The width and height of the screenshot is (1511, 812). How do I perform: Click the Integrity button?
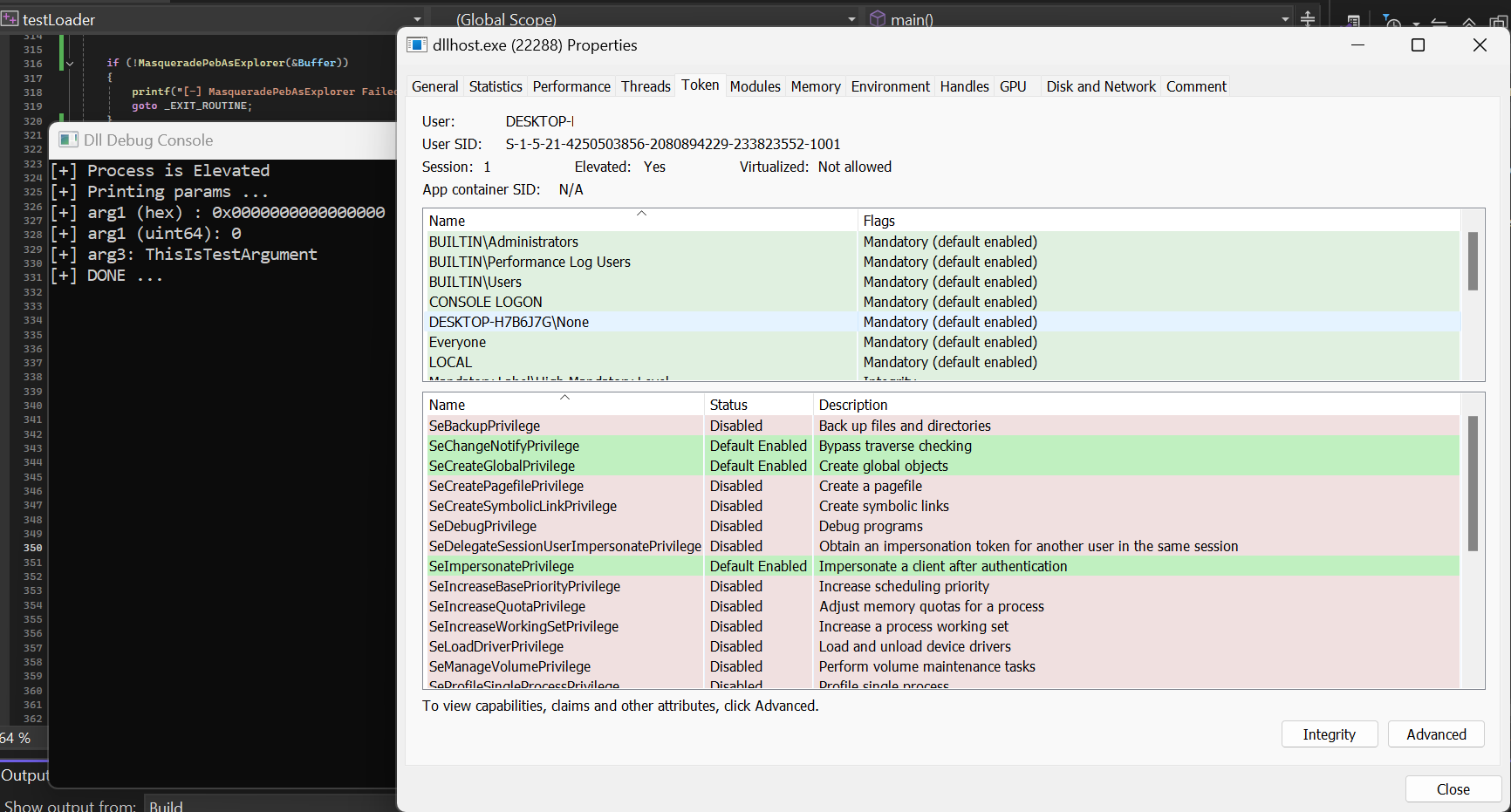(x=1329, y=734)
